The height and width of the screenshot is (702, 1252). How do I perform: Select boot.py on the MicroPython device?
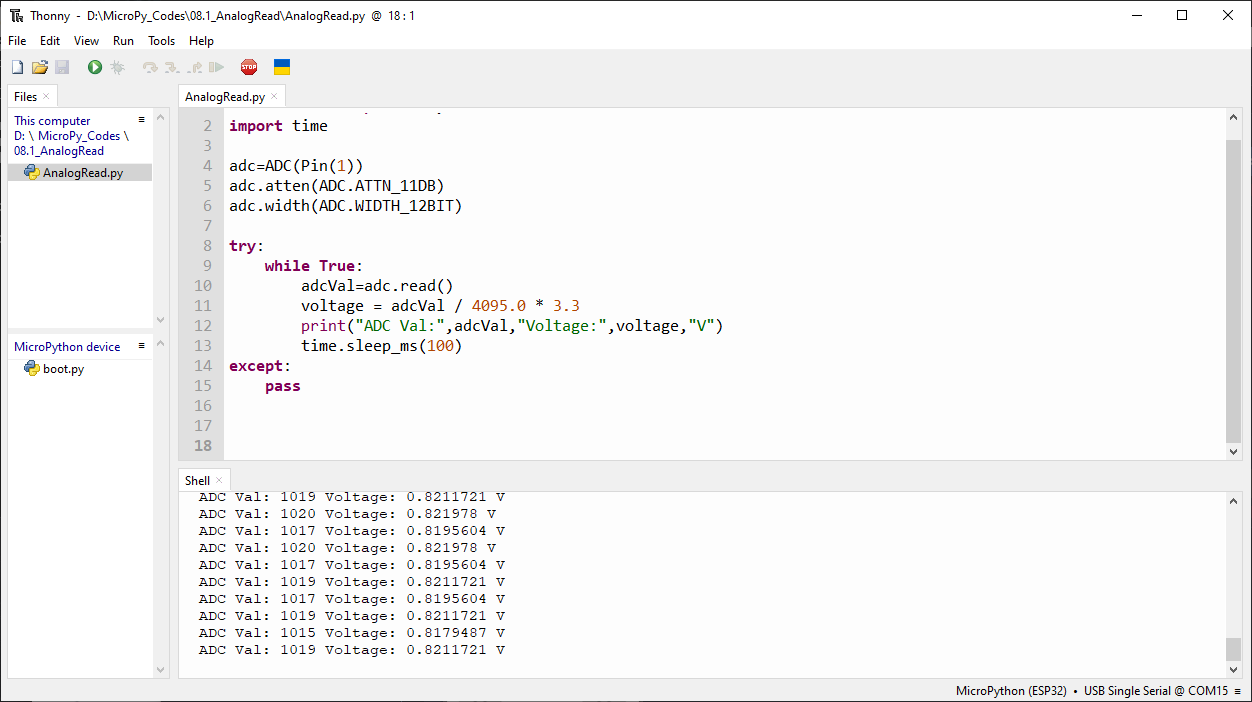pos(63,369)
